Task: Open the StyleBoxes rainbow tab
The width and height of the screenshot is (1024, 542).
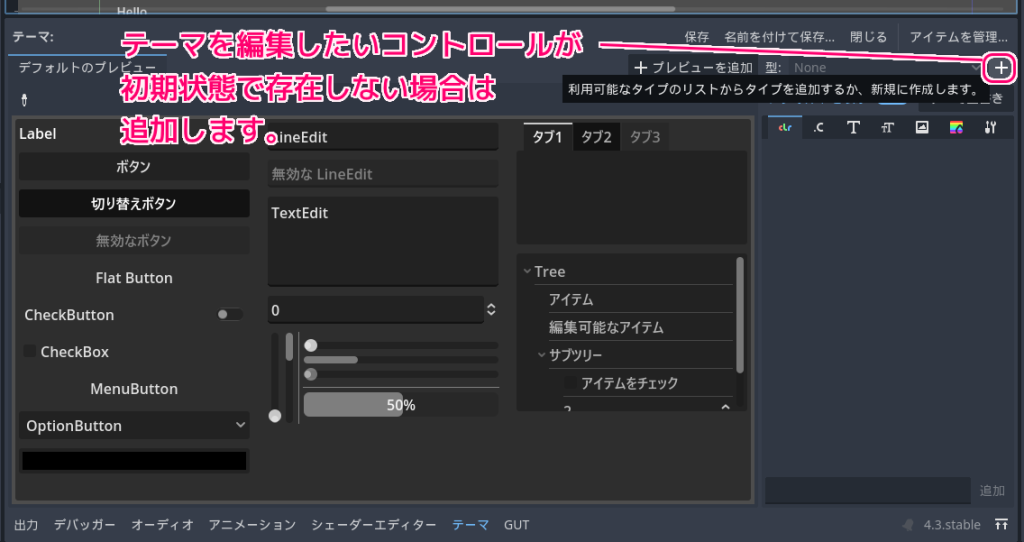Action: click(956, 127)
